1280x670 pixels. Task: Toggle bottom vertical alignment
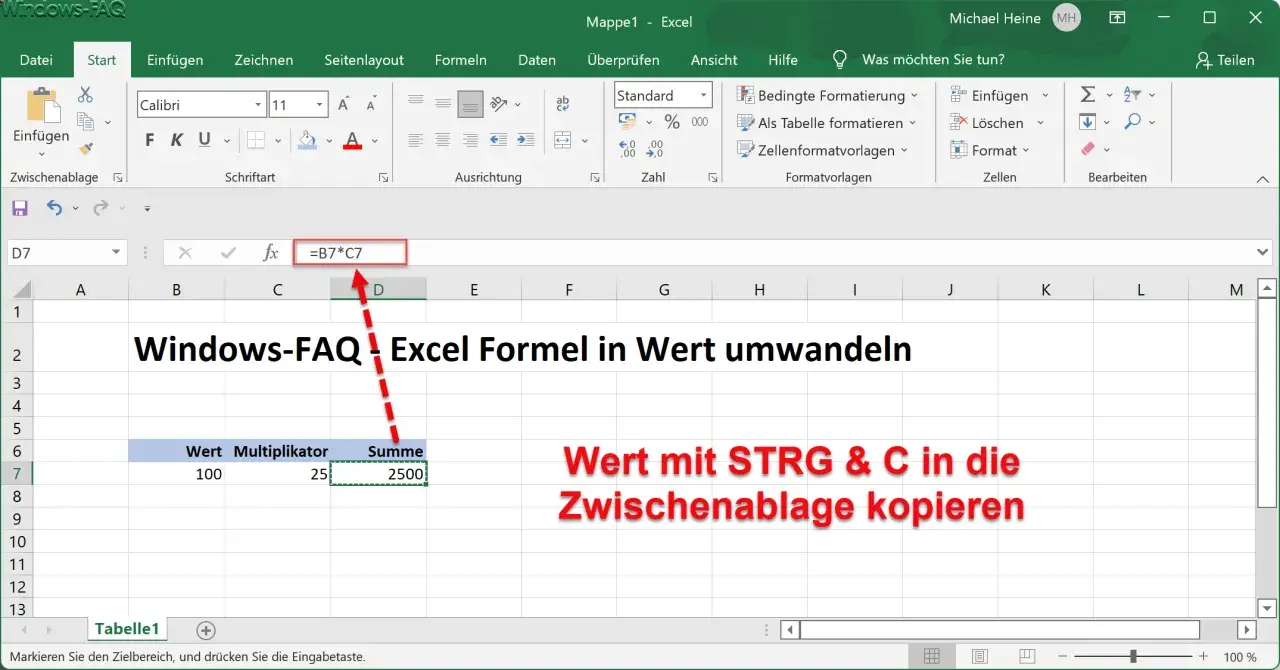[470, 103]
